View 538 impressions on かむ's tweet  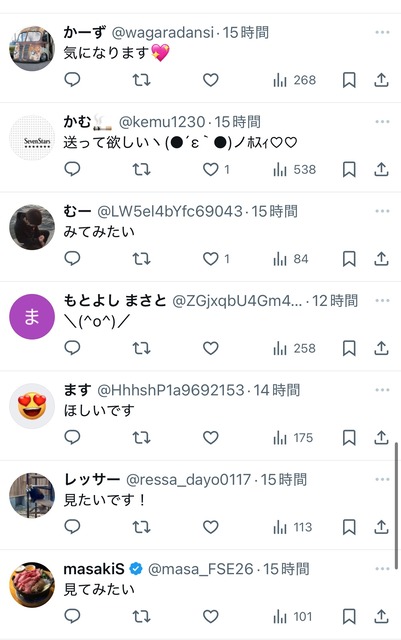pyautogui.click(x=294, y=169)
